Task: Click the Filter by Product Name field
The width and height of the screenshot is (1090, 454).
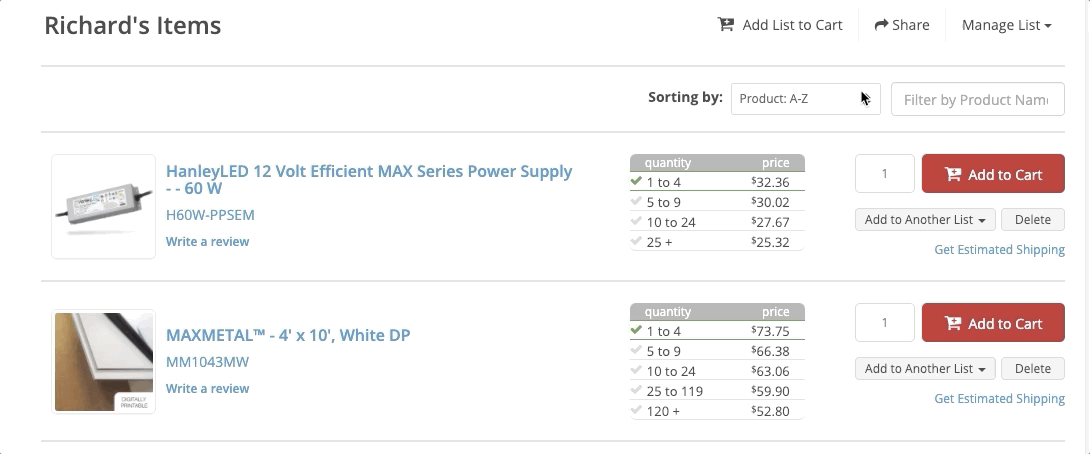Action: [976, 99]
